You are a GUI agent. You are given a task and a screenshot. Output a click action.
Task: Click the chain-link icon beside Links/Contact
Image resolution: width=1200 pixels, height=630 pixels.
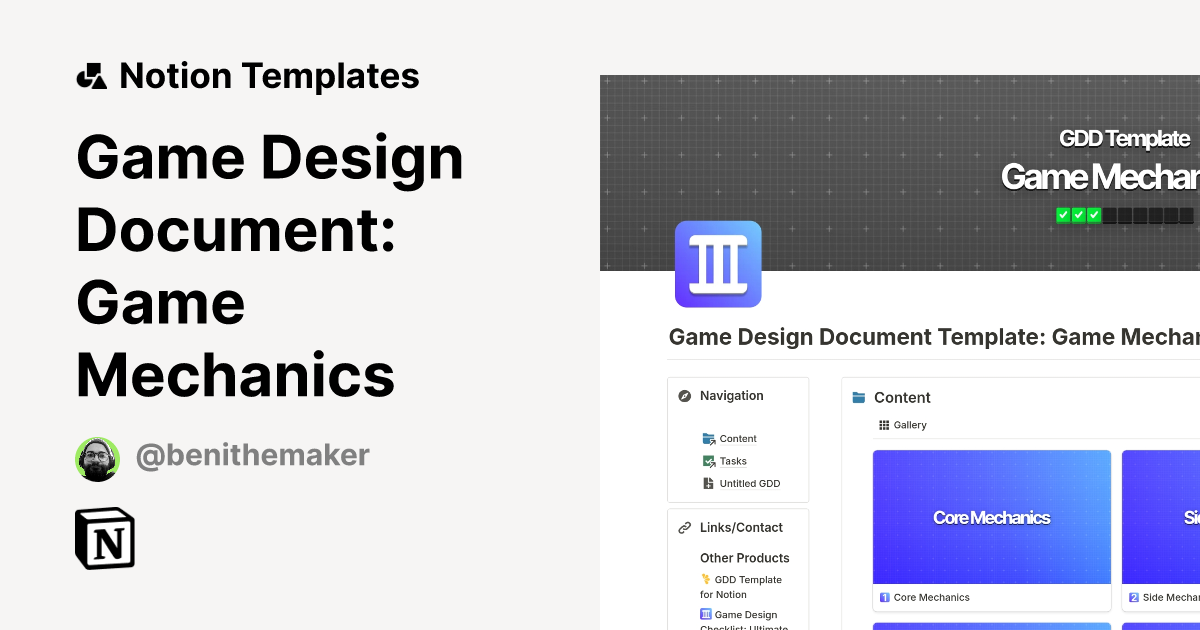point(684,527)
